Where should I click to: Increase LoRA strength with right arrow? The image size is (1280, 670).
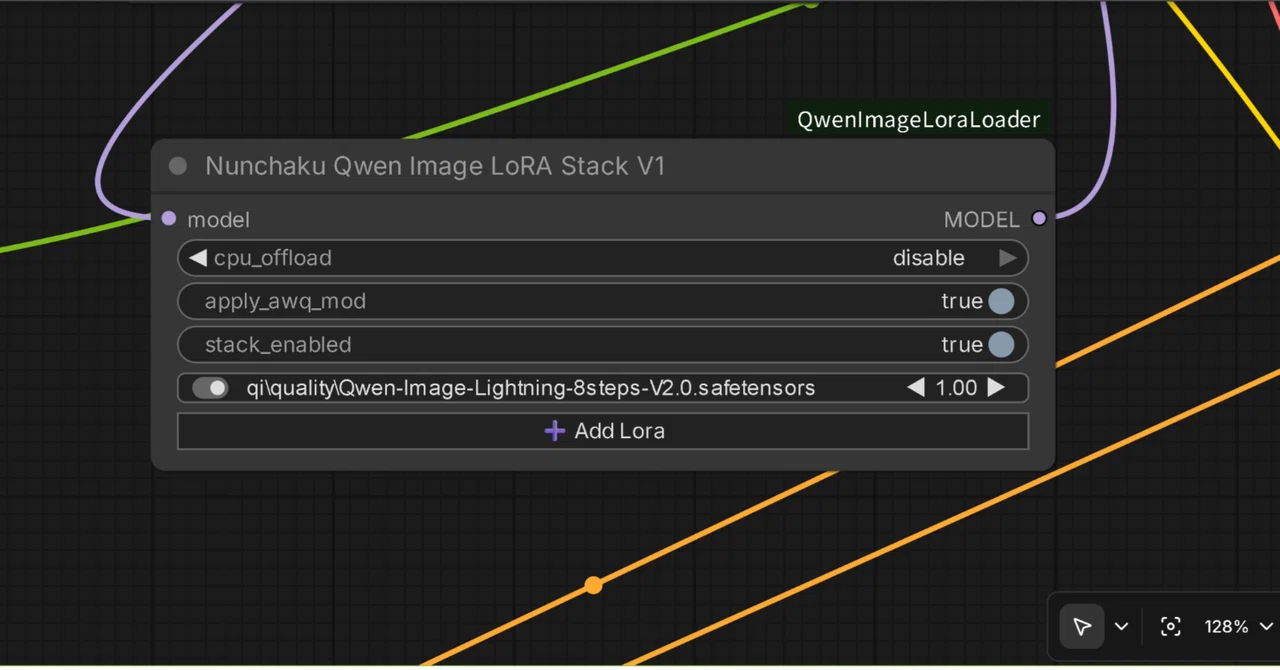[x=996, y=387]
